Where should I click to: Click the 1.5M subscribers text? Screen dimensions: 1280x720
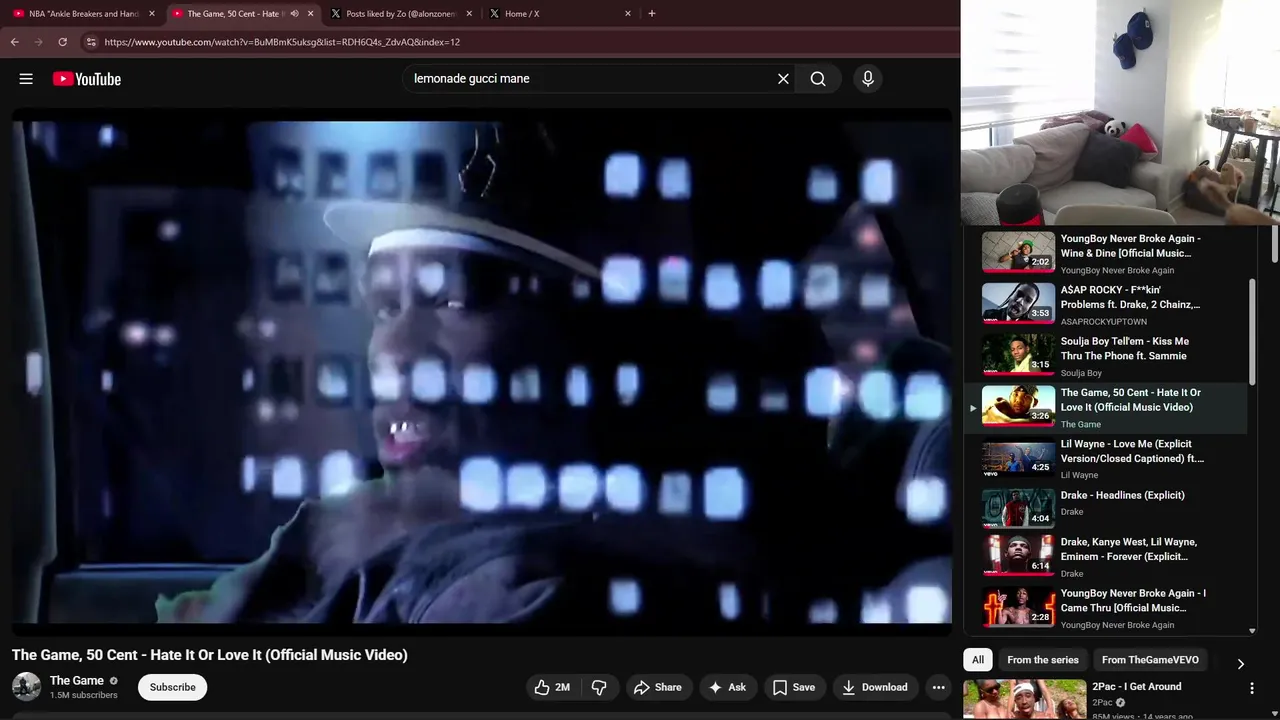point(83,695)
